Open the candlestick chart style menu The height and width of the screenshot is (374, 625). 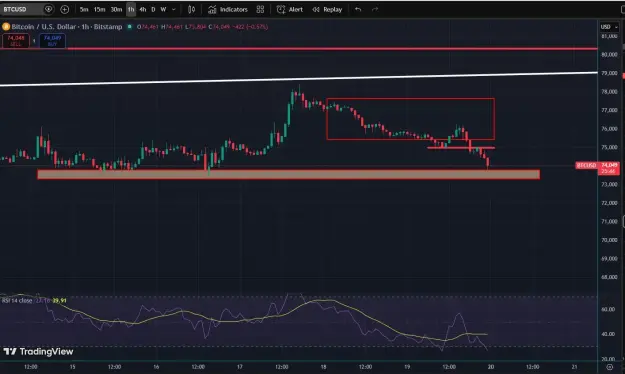(x=192, y=9)
